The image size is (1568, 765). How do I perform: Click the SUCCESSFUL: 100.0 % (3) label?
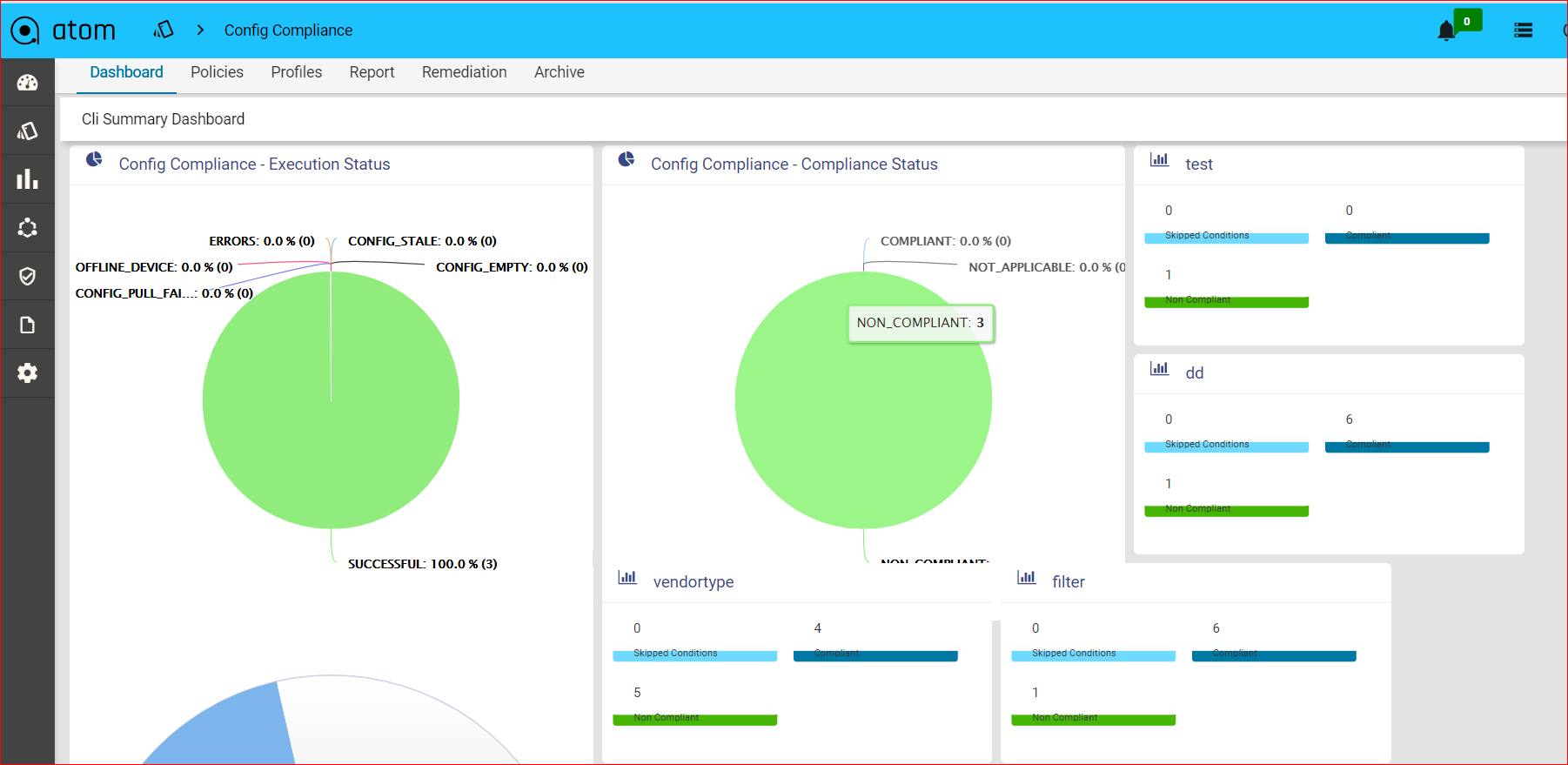coord(423,564)
